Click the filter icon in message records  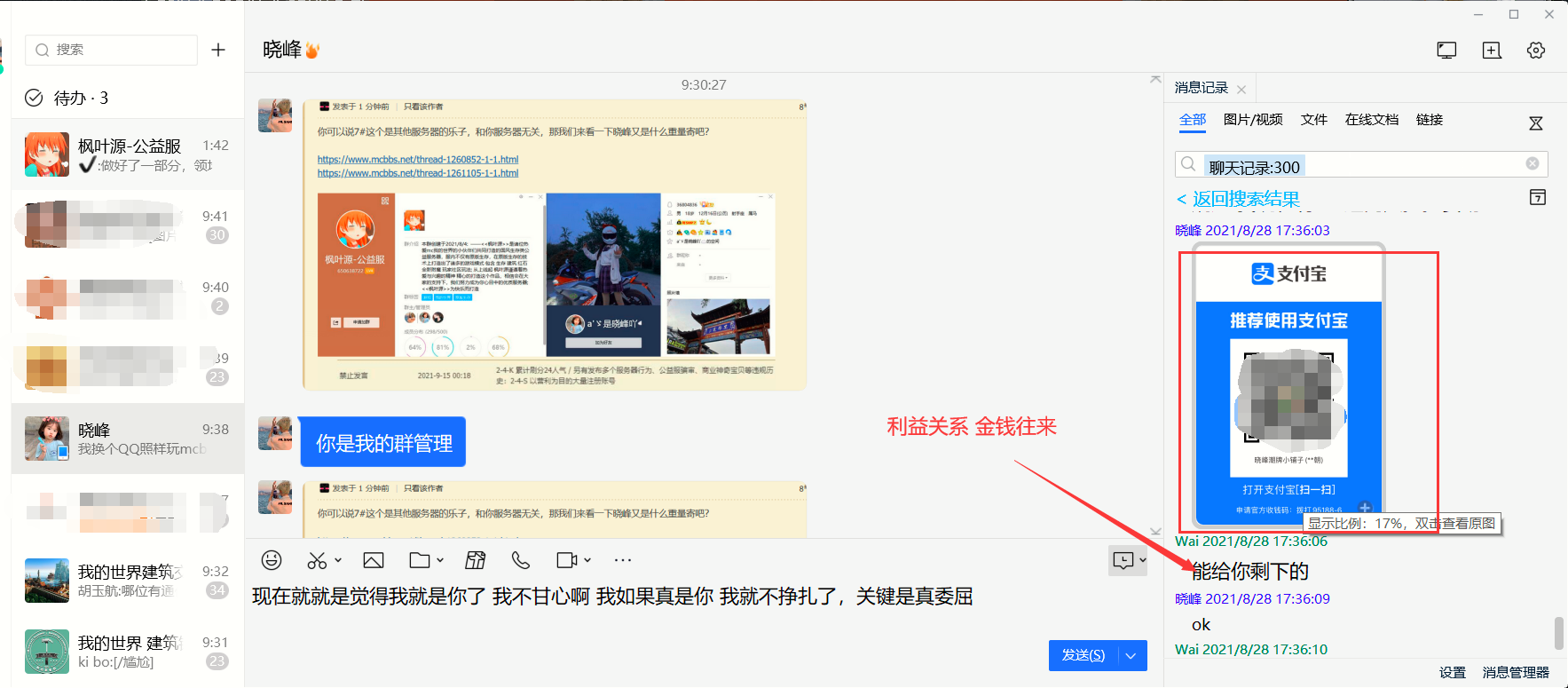[1536, 123]
